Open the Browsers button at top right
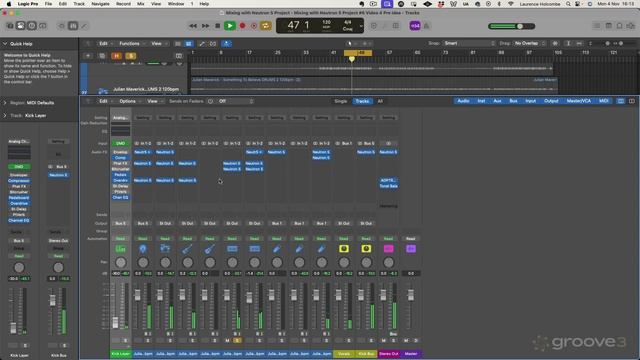This screenshot has height=360, width=640. (x=631, y=26)
